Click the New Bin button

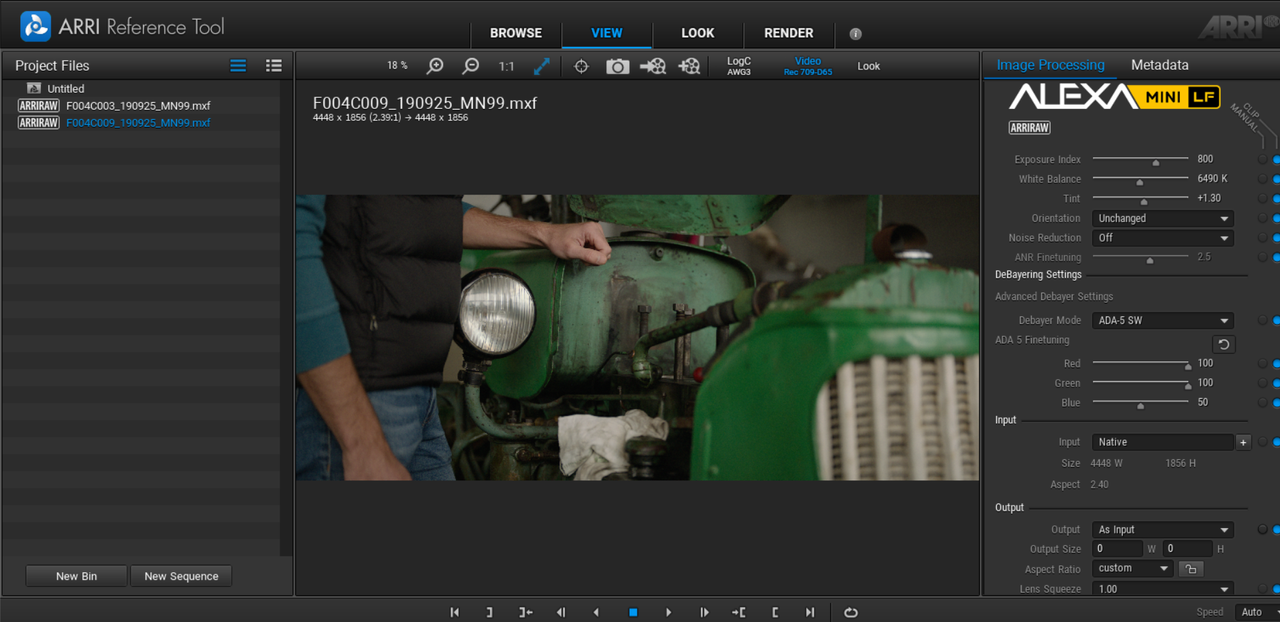pyautogui.click(x=76, y=576)
